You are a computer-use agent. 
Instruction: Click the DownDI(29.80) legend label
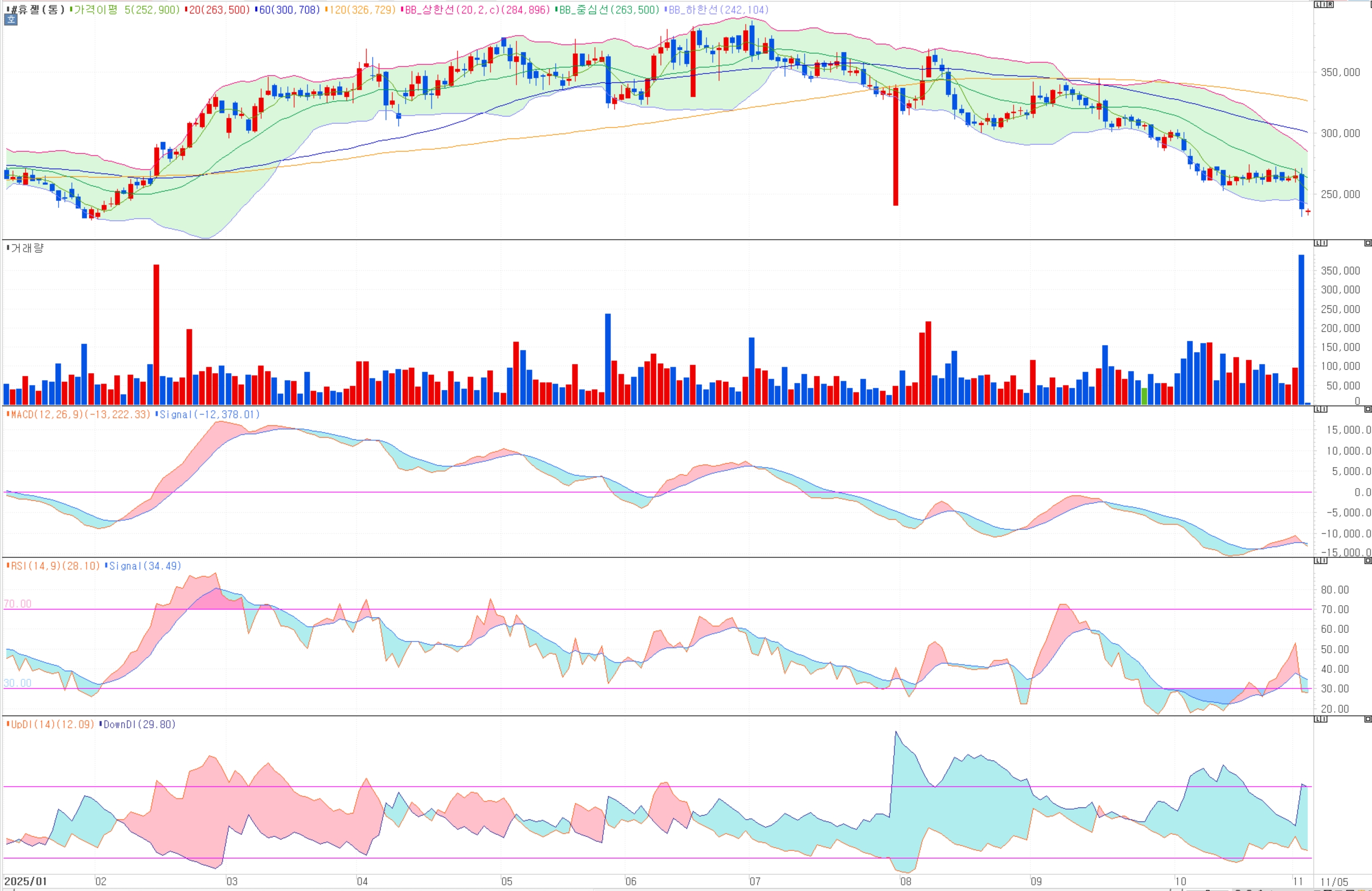(138, 725)
